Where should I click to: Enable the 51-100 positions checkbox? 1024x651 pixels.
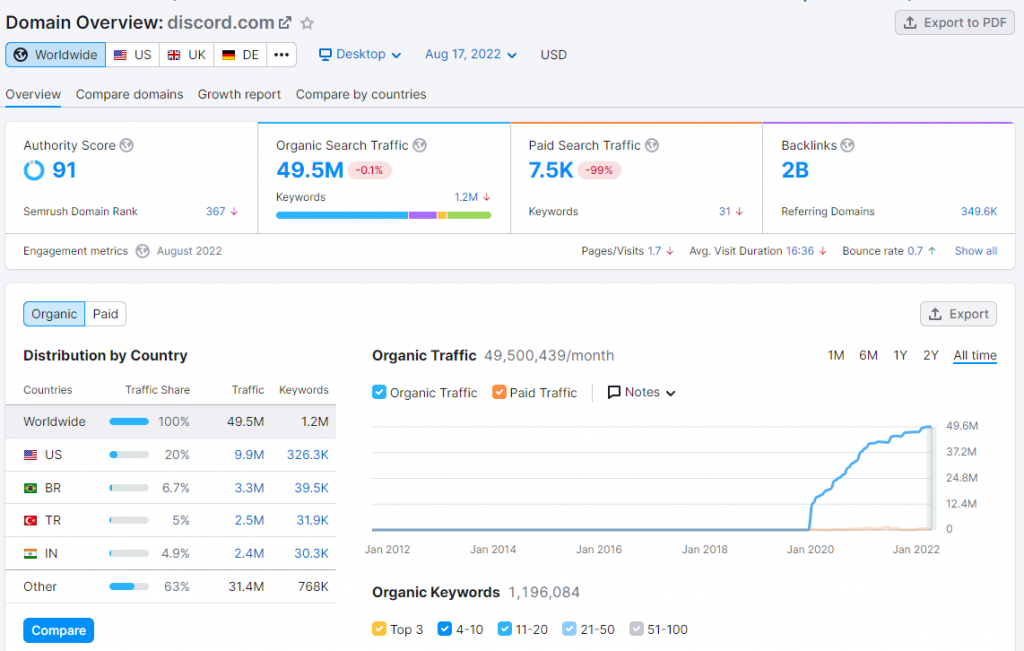636,629
